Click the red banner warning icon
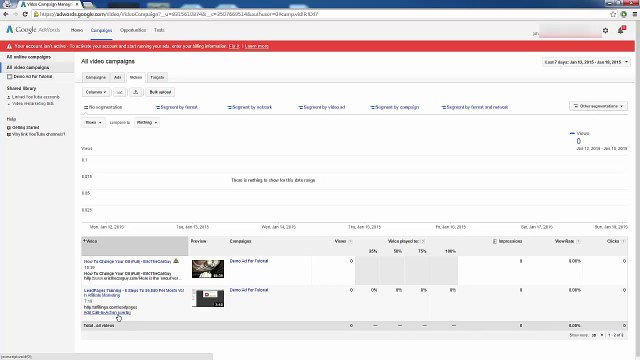This screenshot has height=360, width=640. (x=9, y=46)
